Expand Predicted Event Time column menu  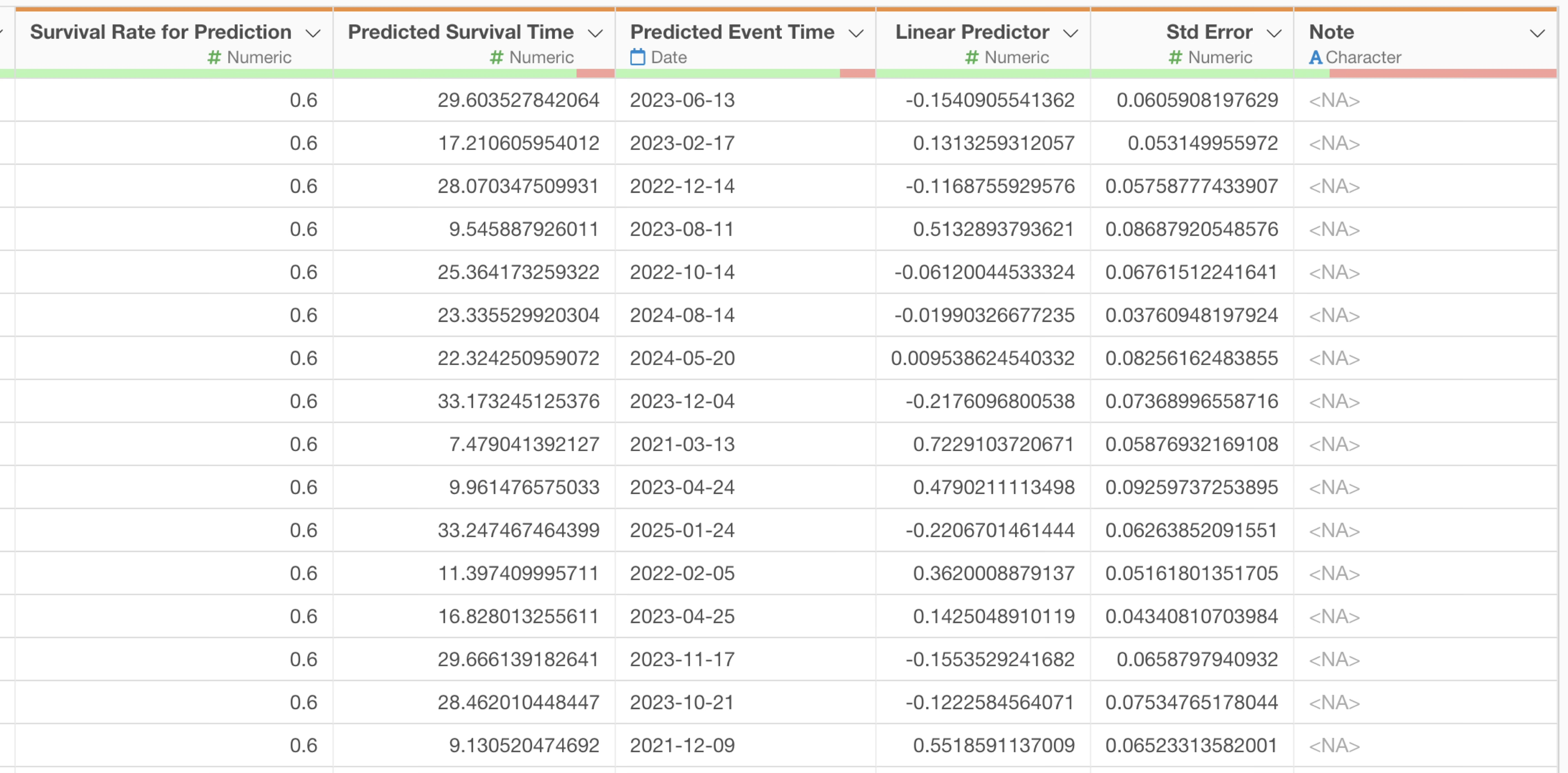856,33
